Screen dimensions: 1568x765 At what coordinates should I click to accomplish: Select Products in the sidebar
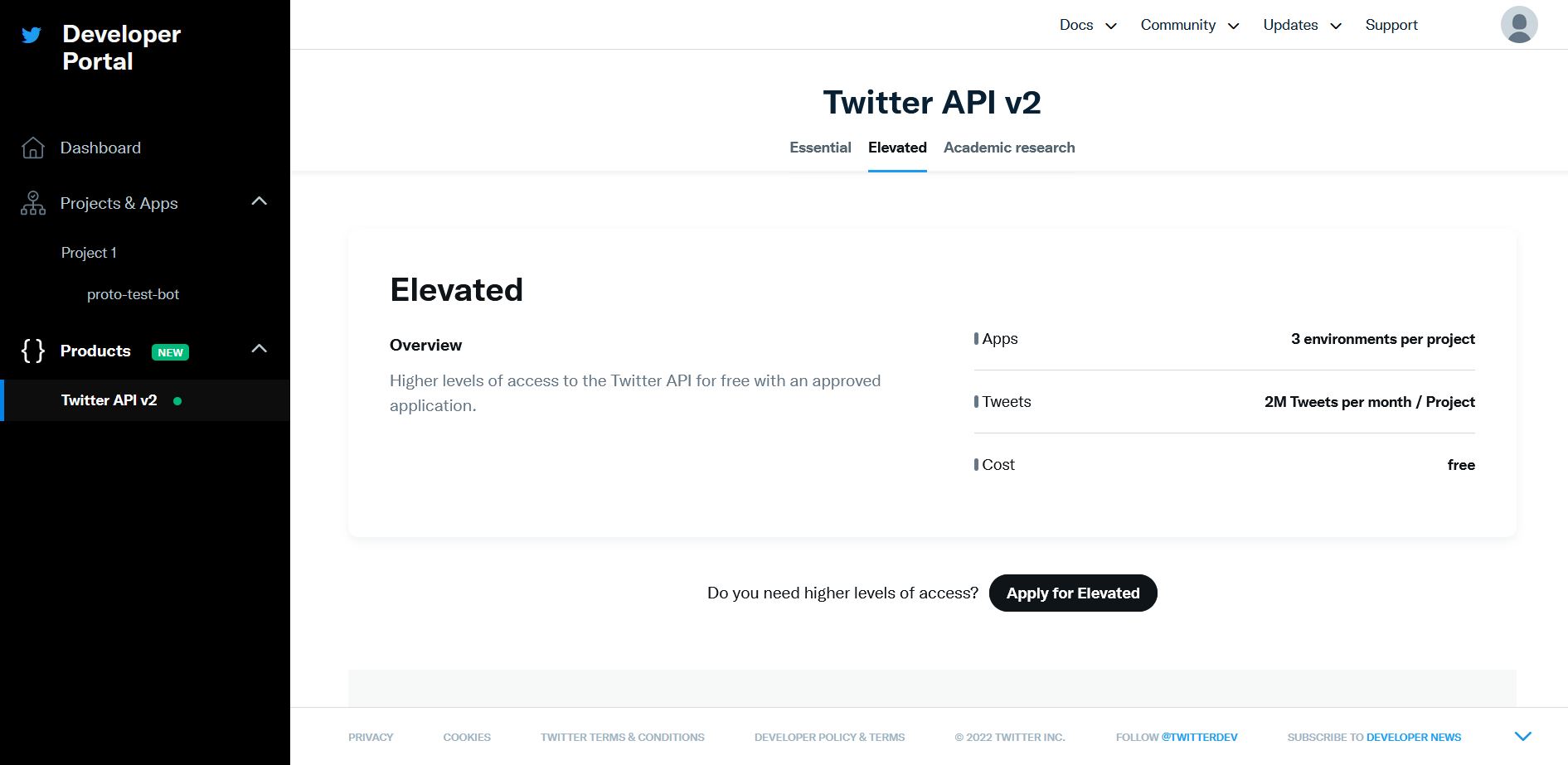tap(95, 351)
